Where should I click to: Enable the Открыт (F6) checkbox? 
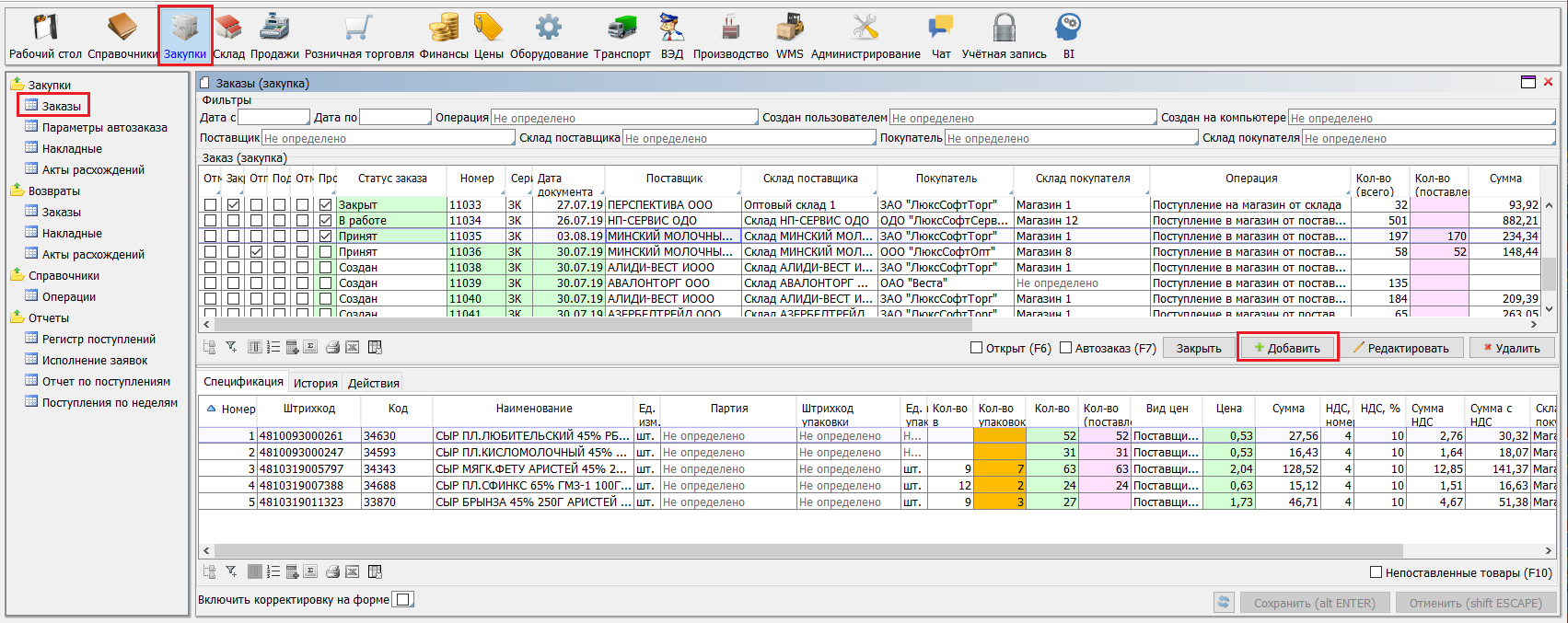point(977,348)
